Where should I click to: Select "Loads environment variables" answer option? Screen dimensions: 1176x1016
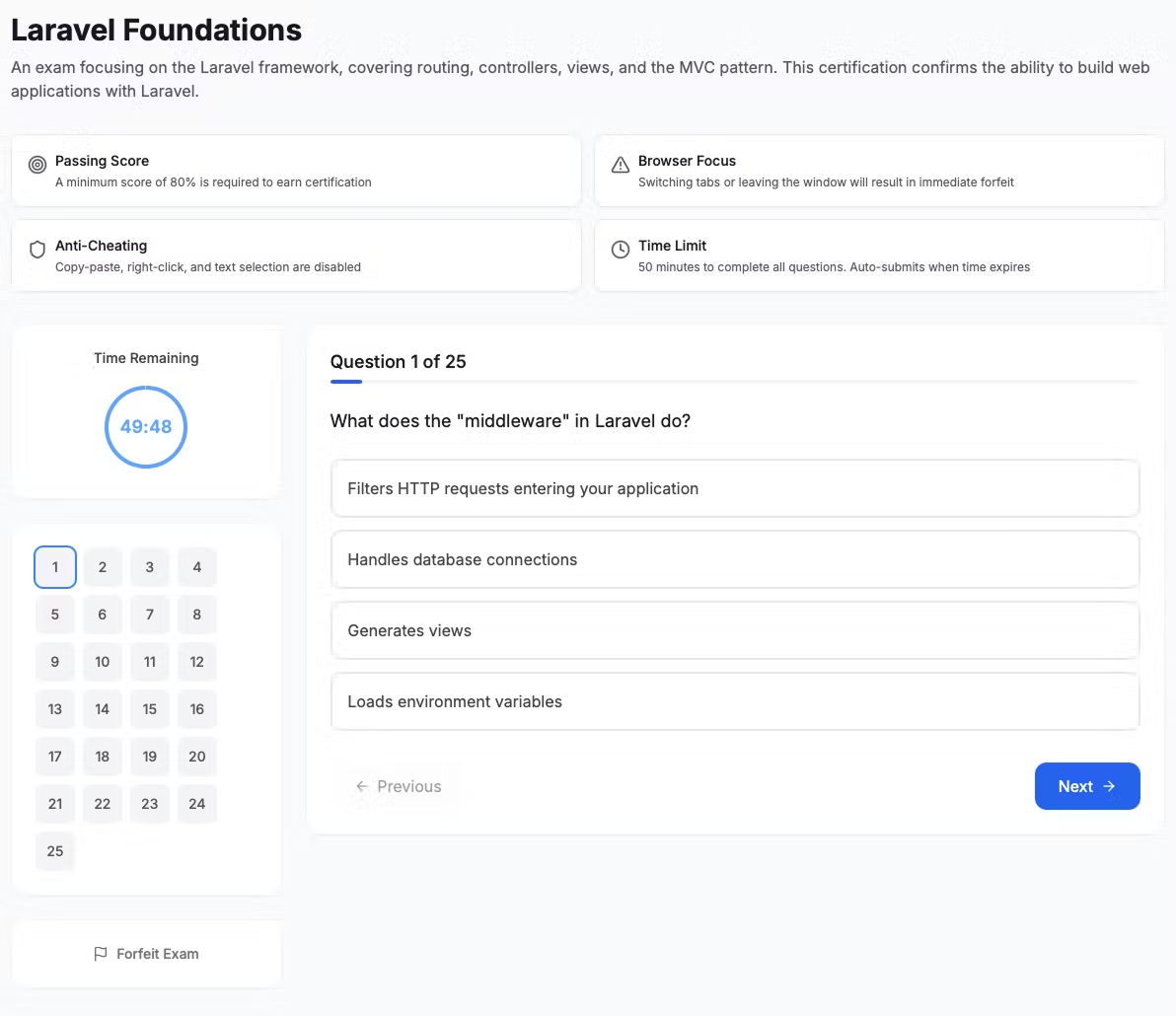pos(735,701)
